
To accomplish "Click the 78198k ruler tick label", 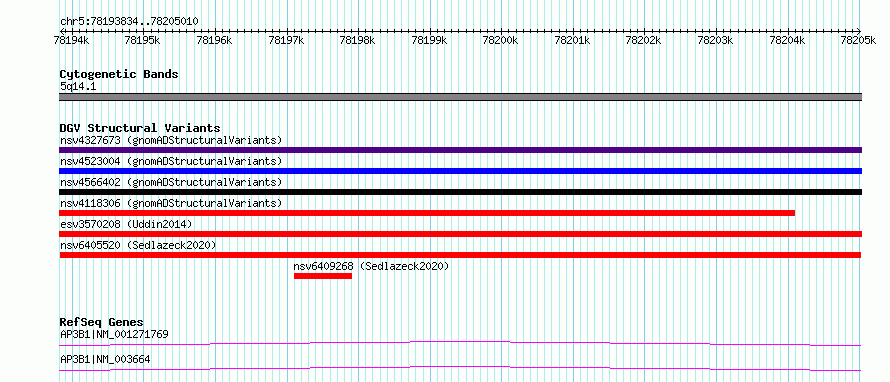I will [x=357, y=40].
